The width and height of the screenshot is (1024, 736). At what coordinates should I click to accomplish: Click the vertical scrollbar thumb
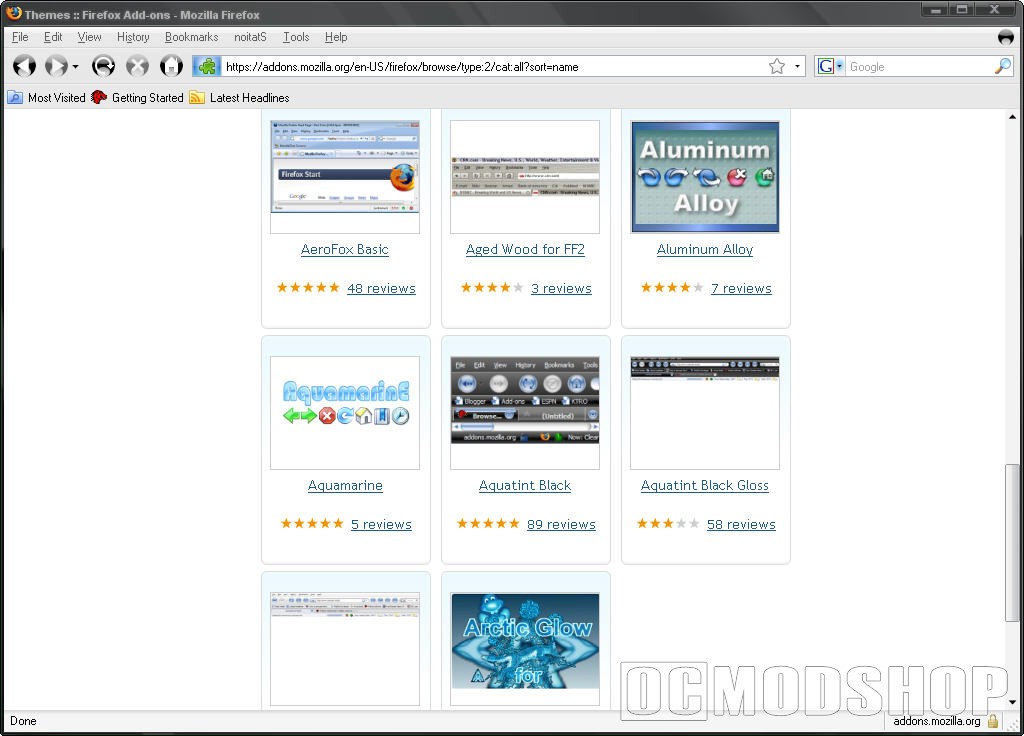(x=1012, y=543)
